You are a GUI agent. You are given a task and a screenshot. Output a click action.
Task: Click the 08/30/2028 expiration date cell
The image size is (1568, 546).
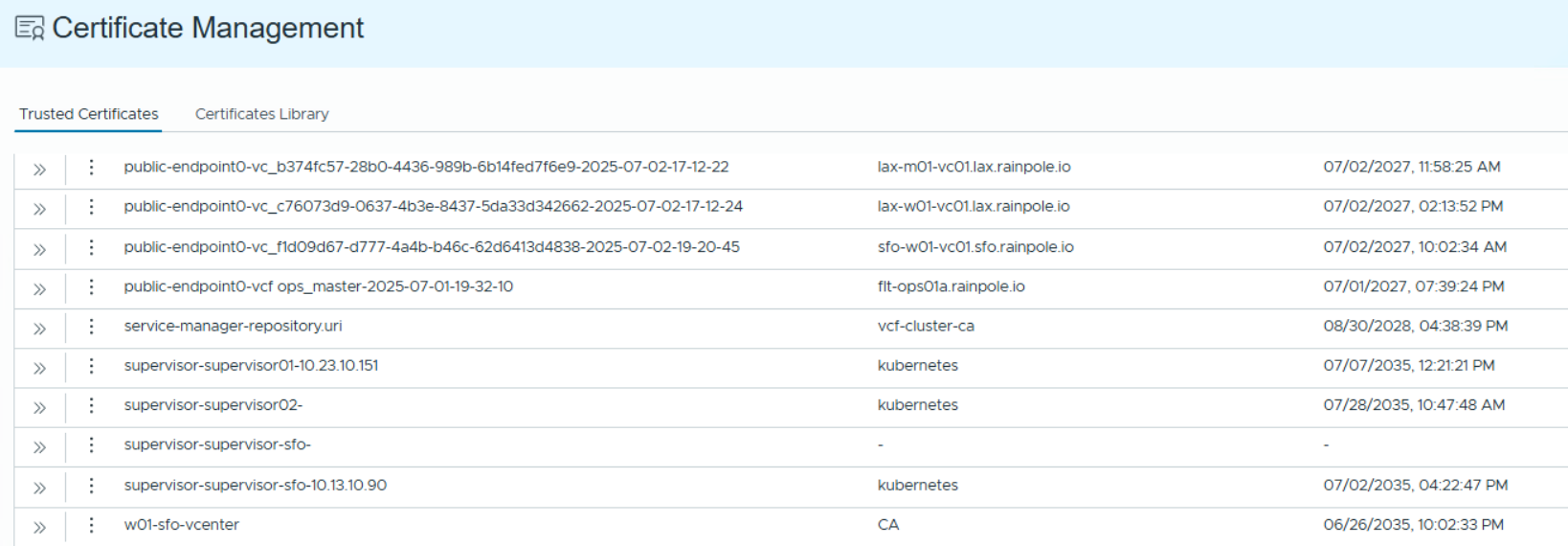[1415, 327]
